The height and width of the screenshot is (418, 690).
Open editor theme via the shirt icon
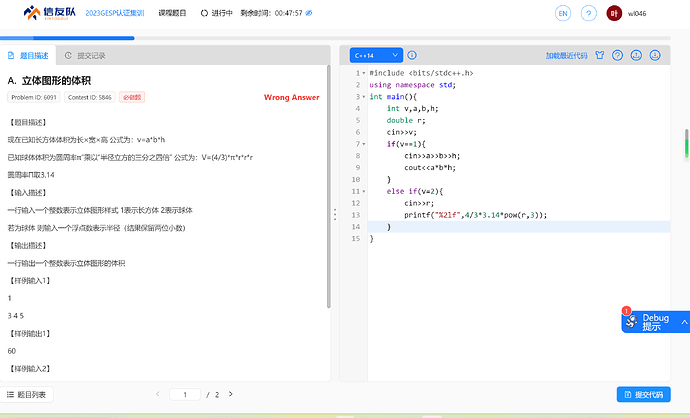(599, 55)
